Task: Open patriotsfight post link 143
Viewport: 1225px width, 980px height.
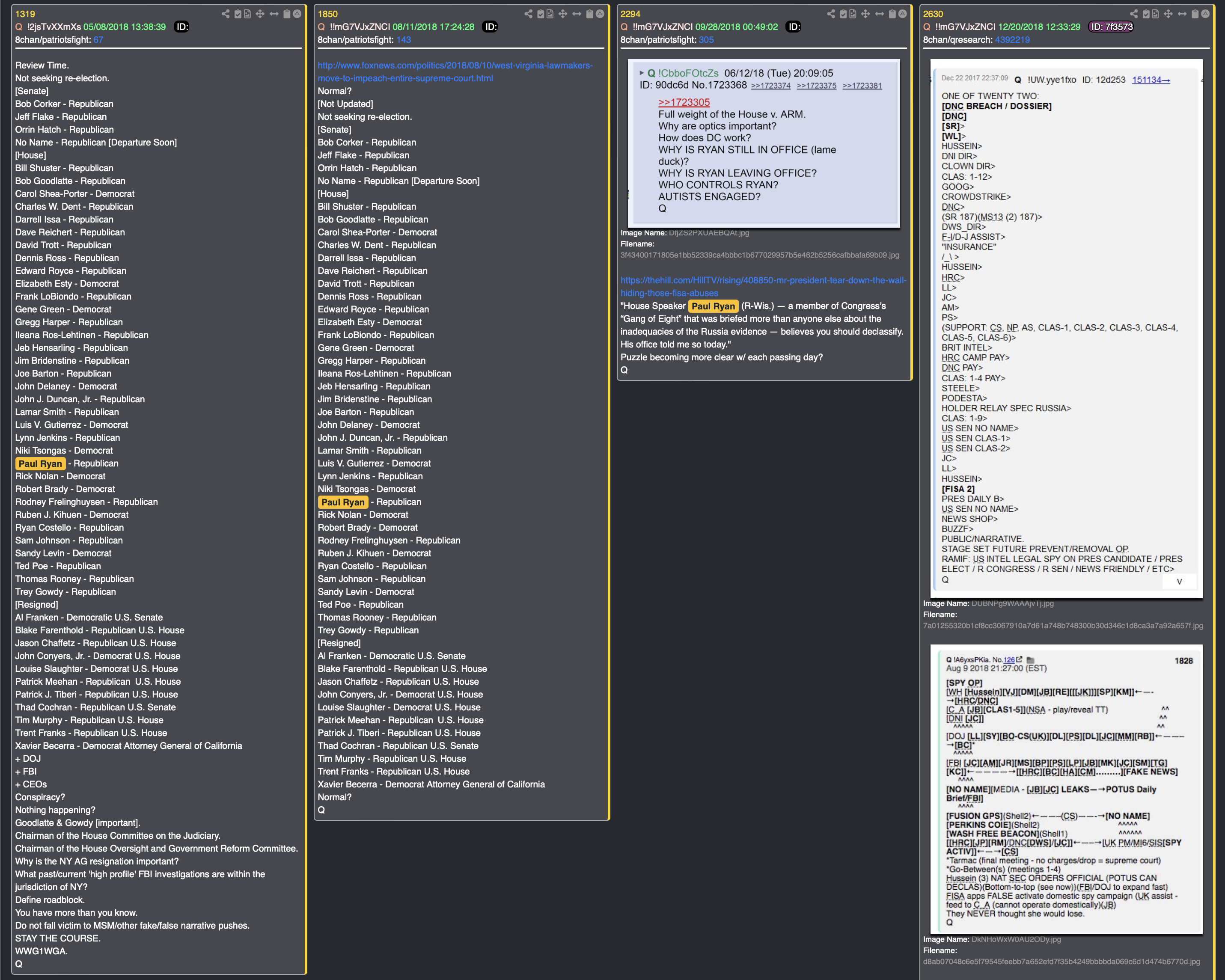Action: coord(403,40)
